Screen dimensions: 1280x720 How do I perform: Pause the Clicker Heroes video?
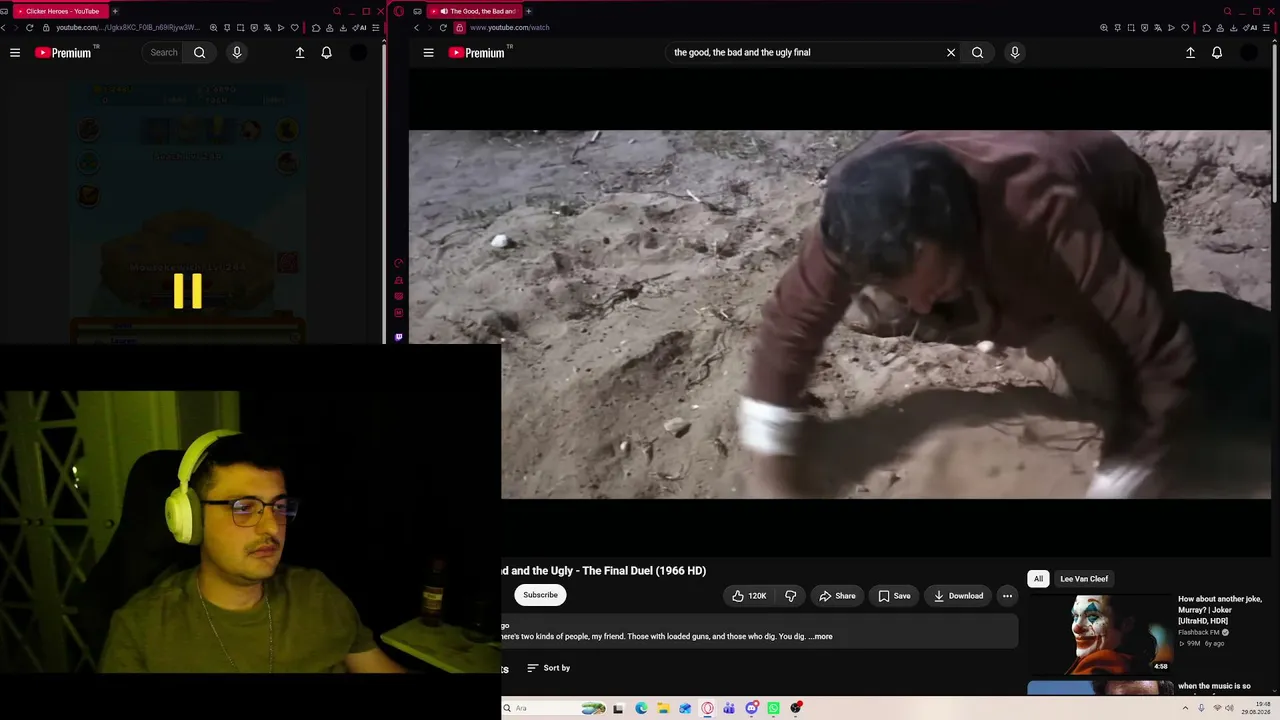click(188, 291)
